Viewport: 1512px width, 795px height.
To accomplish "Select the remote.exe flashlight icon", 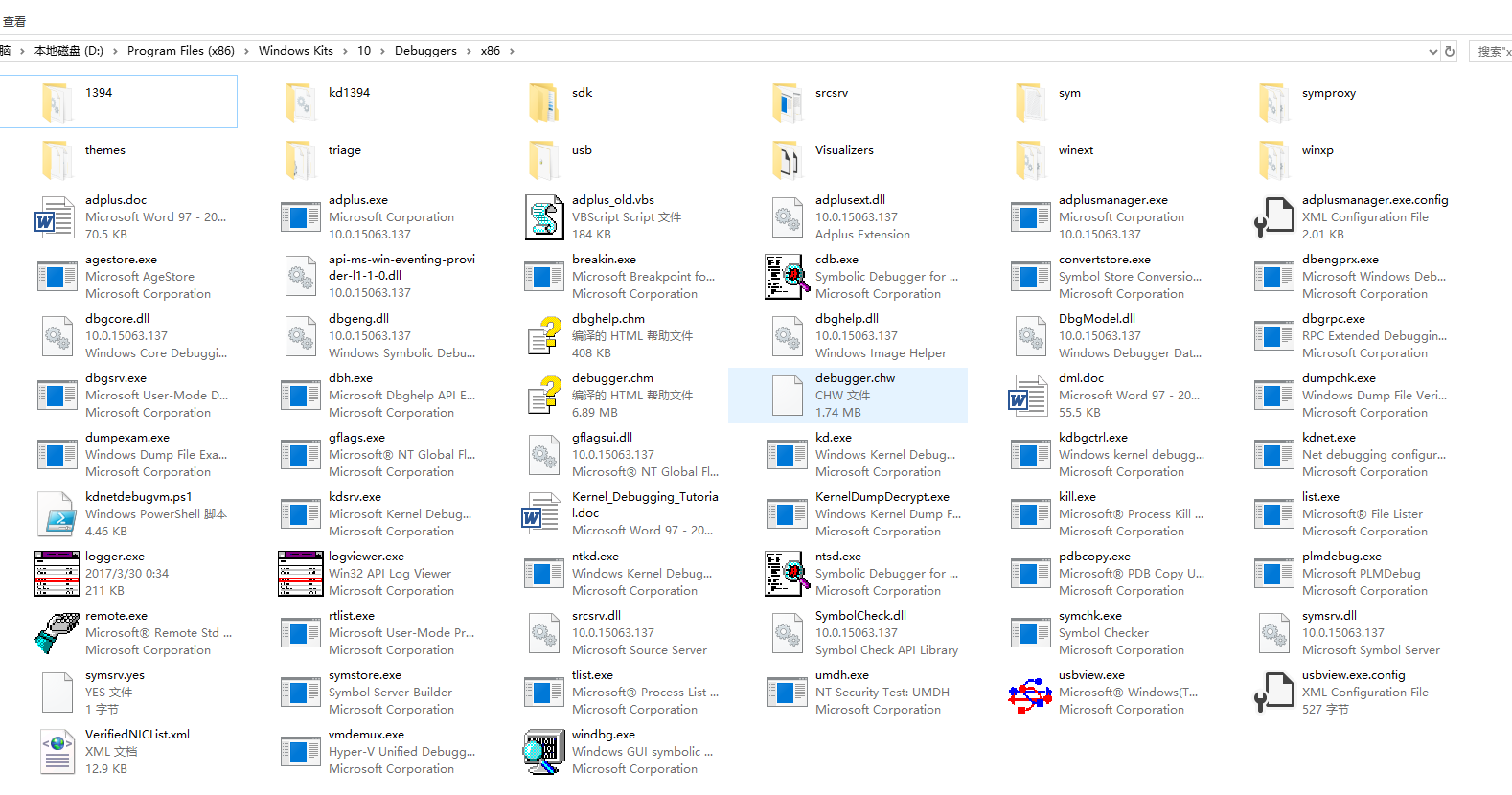I will [57, 633].
